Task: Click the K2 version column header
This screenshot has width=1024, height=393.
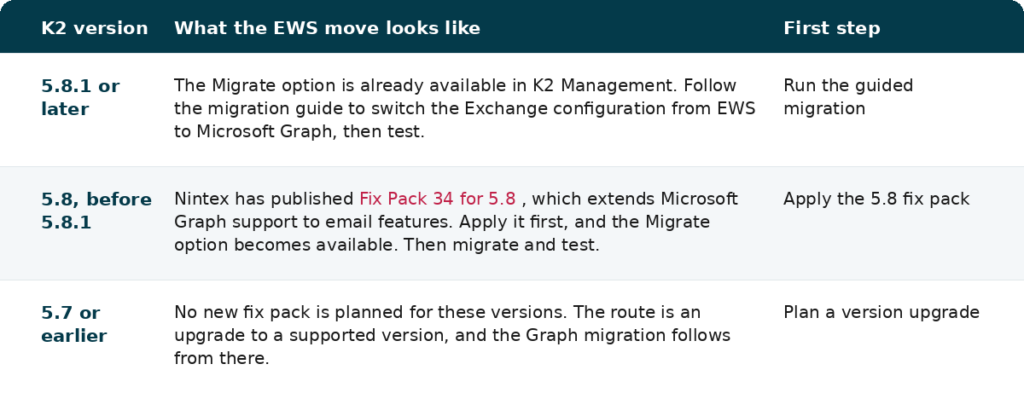Action: [x=95, y=28]
